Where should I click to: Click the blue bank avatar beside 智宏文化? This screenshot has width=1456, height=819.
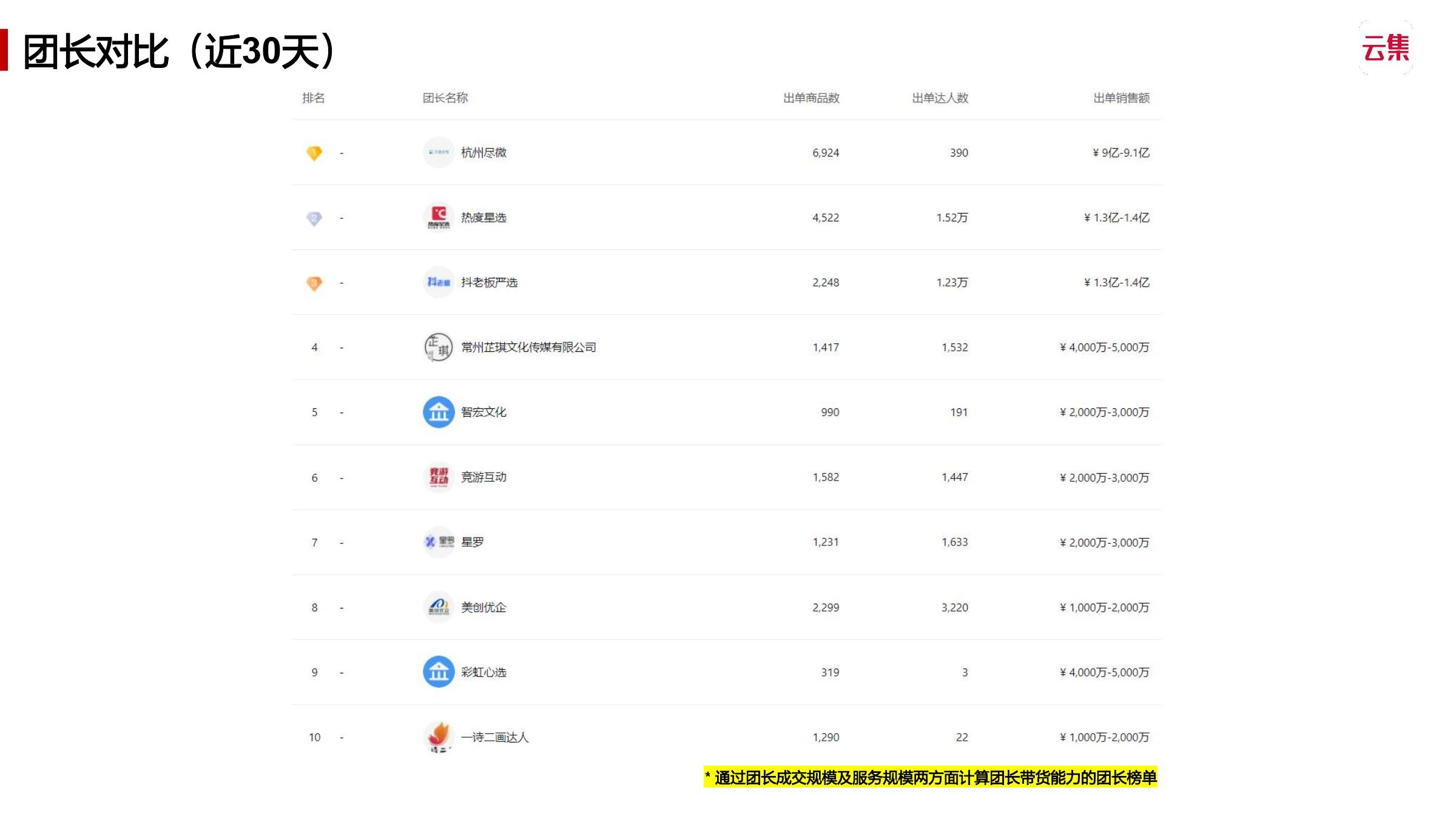[x=439, y=412]
